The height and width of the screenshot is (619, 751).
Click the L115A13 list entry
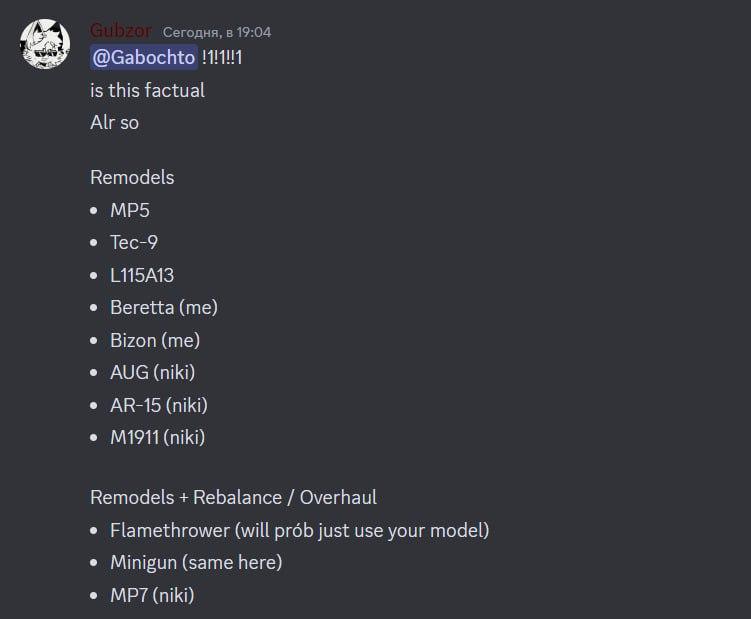pyautogui.click(x=142, y=275)
